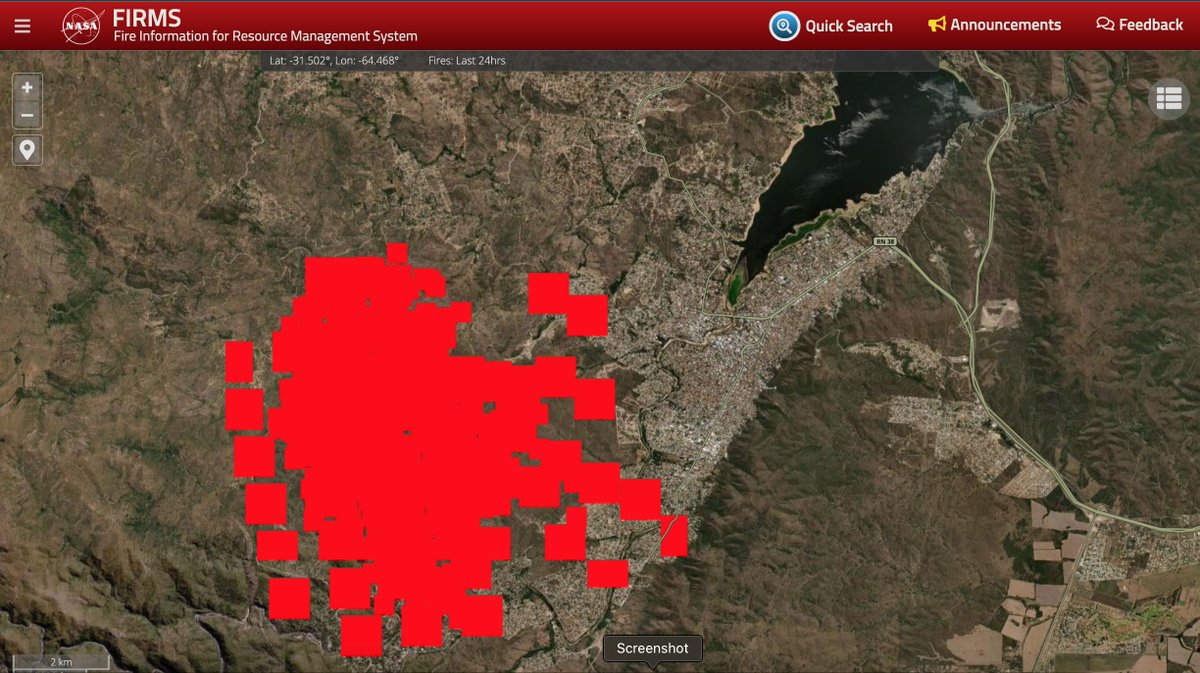Zoom in with the plus button

coord(26,88)
